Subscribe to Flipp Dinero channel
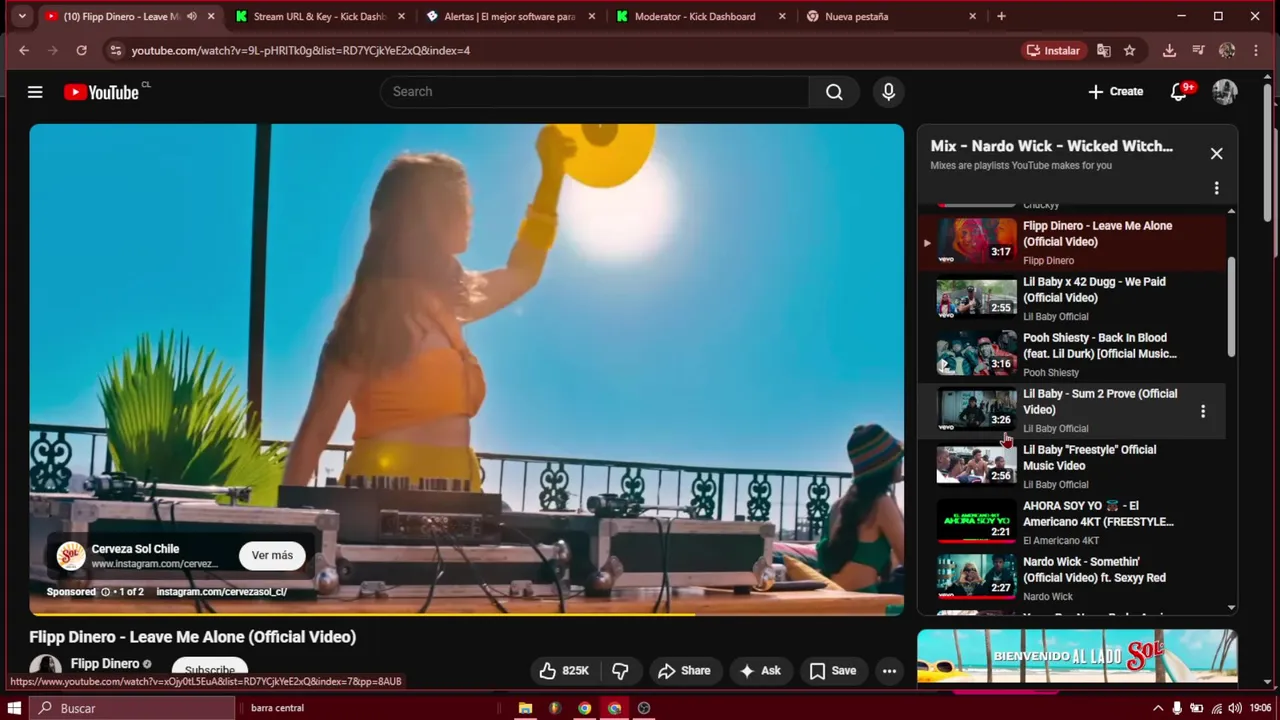The image size is (1280, 720). 210,671
